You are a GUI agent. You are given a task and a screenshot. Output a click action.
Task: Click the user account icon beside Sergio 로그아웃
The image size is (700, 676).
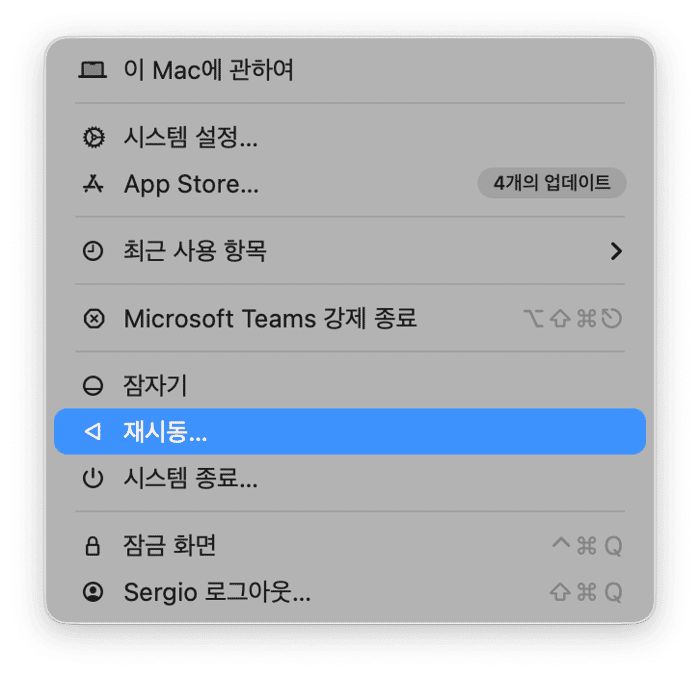pos(93,592)
